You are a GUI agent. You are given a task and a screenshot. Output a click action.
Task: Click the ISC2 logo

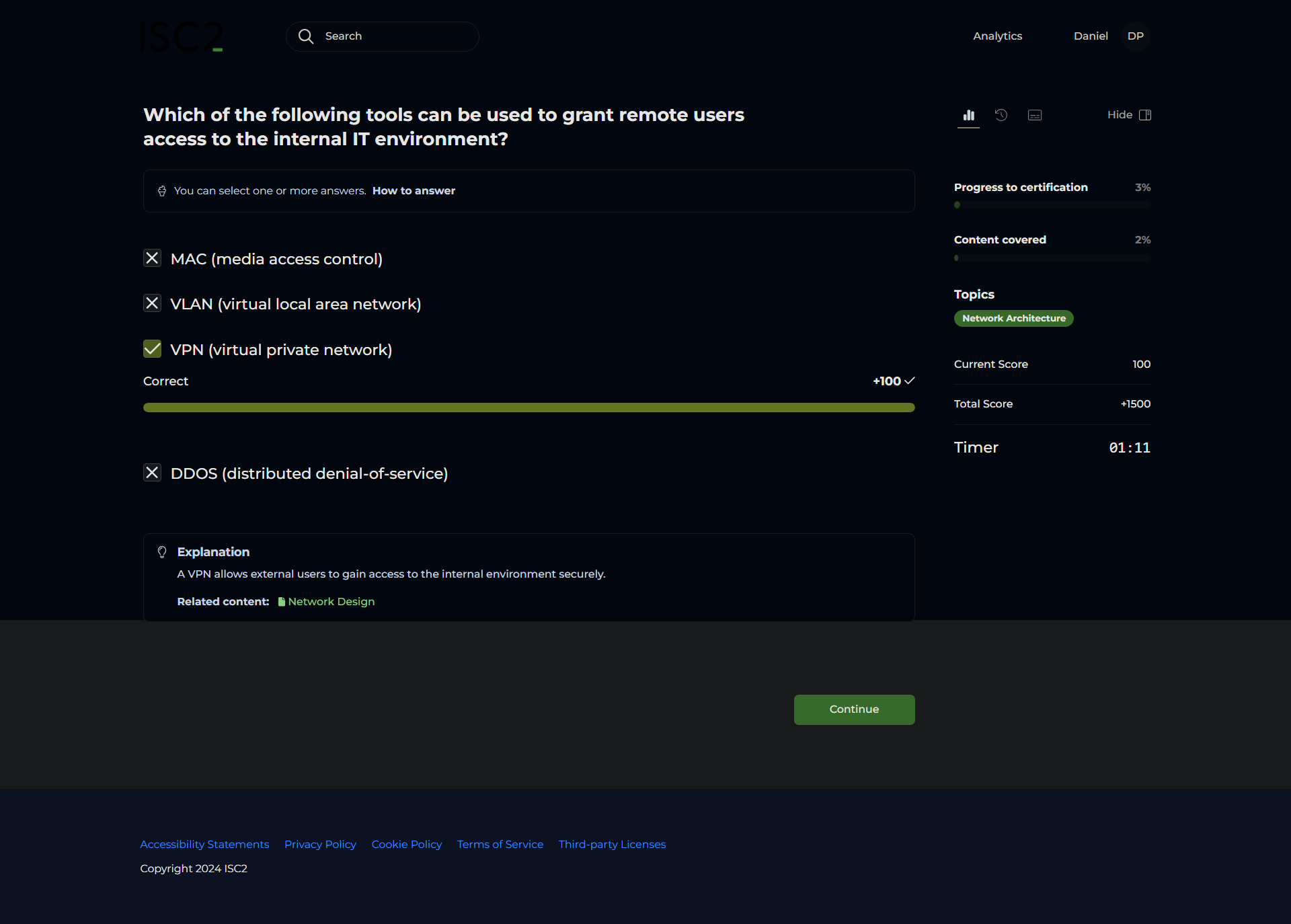pyautogui.click(x=182, y=37)
